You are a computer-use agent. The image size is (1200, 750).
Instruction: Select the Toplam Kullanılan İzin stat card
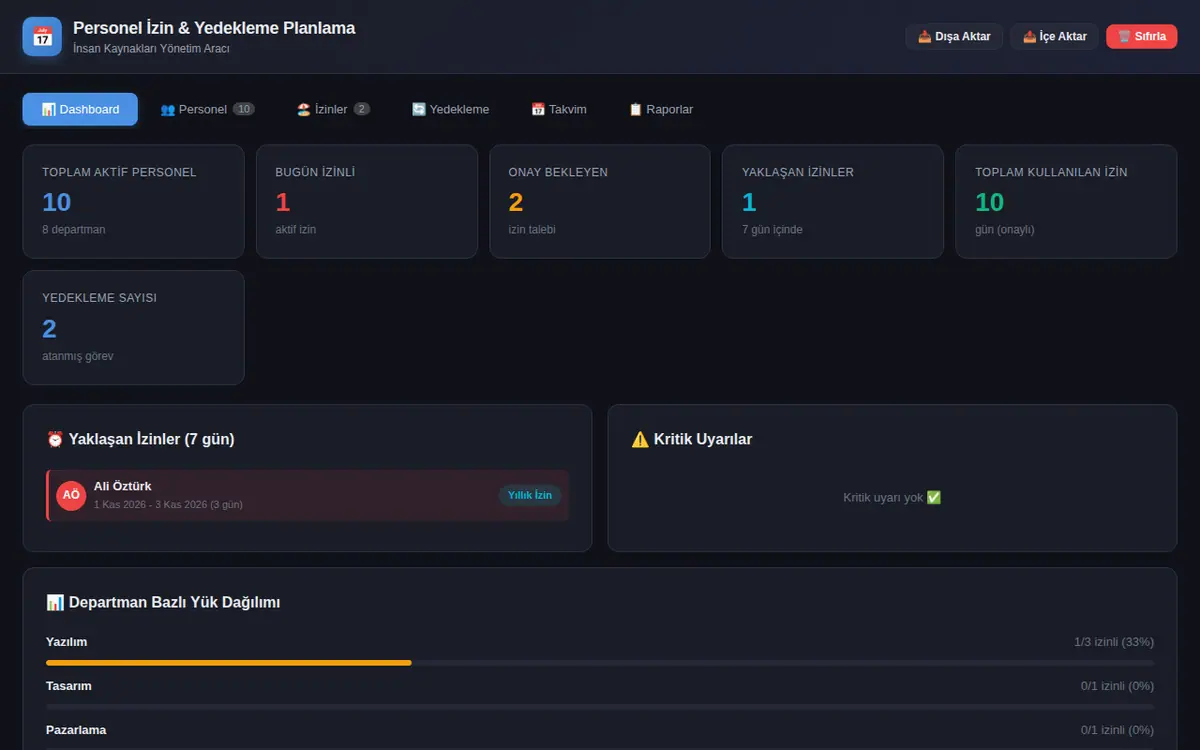coord(1066,201)
